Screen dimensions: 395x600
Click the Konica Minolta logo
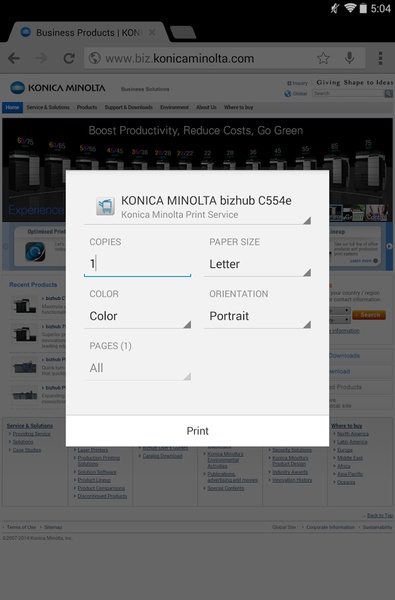(x=57, y=88)
